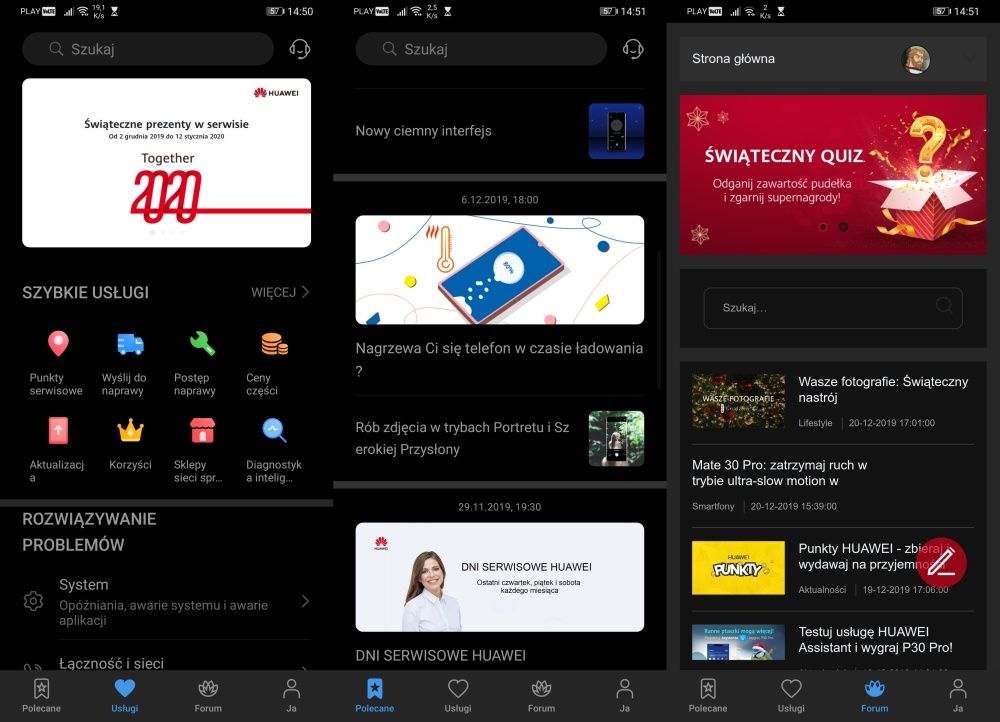Open Strona główna forum section dropdown
This screenshot has width=1000, height=722.
coord(970,59)
